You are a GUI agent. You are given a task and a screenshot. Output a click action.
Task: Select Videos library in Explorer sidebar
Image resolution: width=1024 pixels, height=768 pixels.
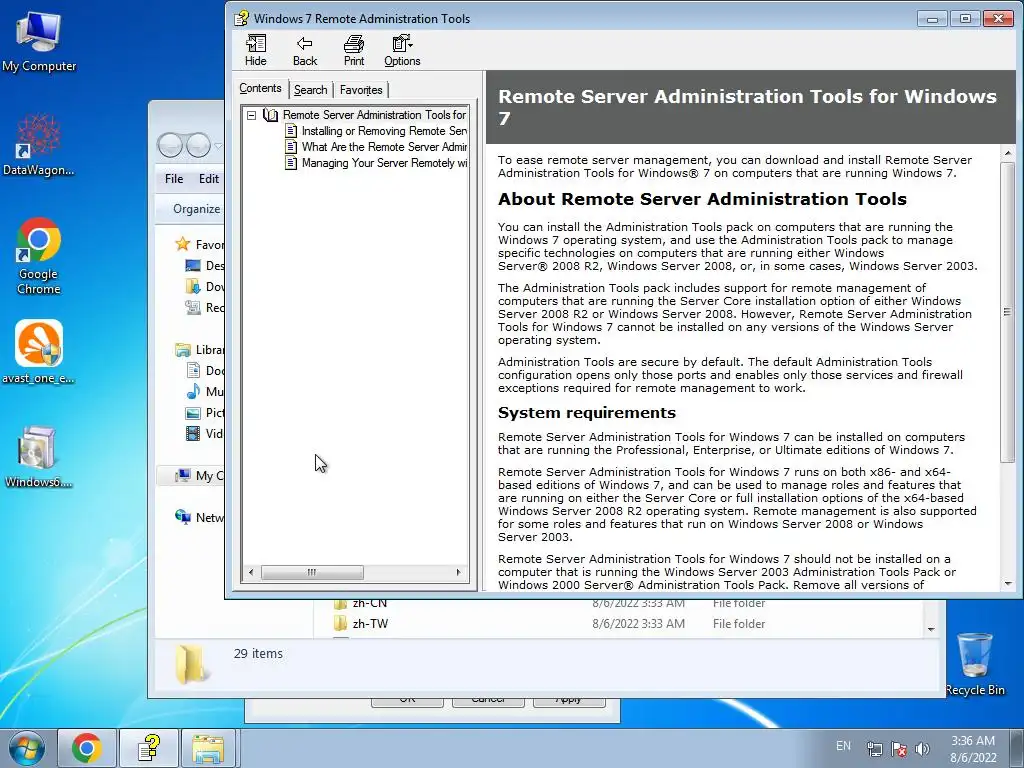pos(204,434)
